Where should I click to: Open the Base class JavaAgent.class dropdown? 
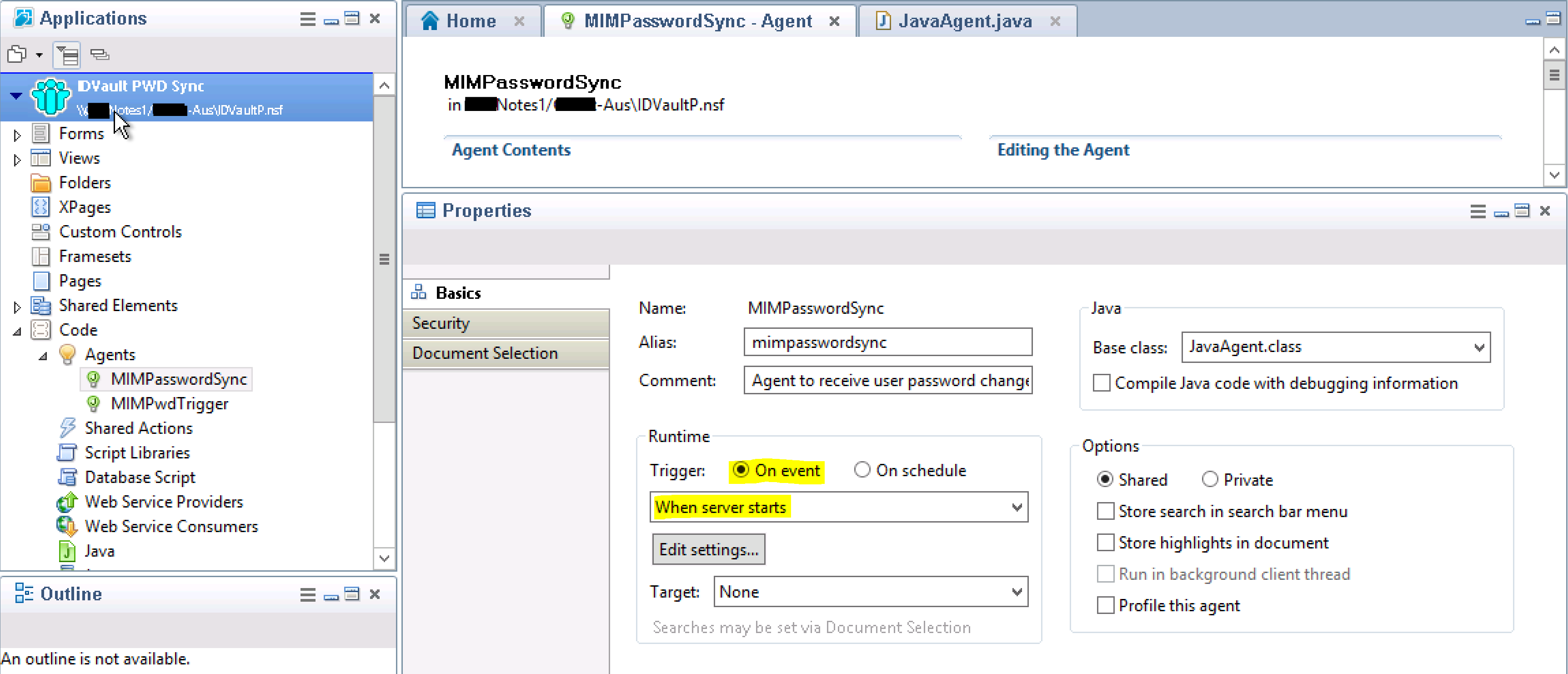(1478, 347)
